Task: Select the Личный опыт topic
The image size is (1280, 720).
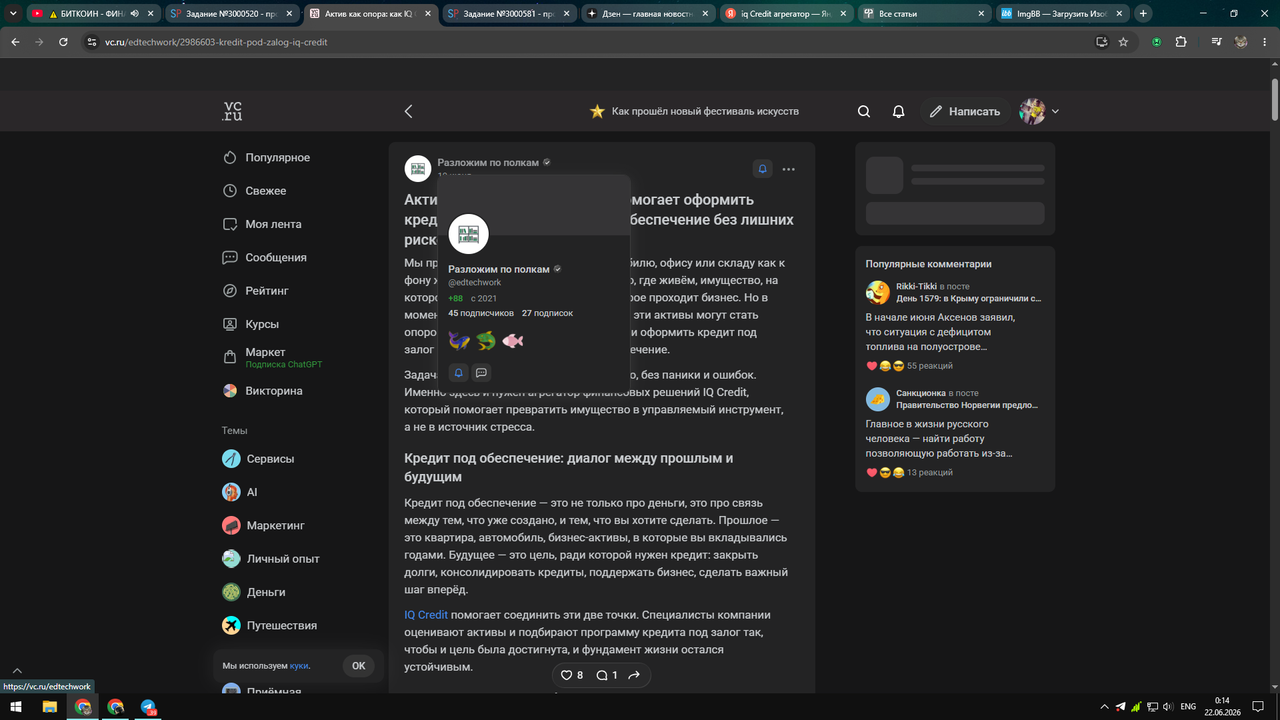Action: pyautogui.click(x=270, y=559)
